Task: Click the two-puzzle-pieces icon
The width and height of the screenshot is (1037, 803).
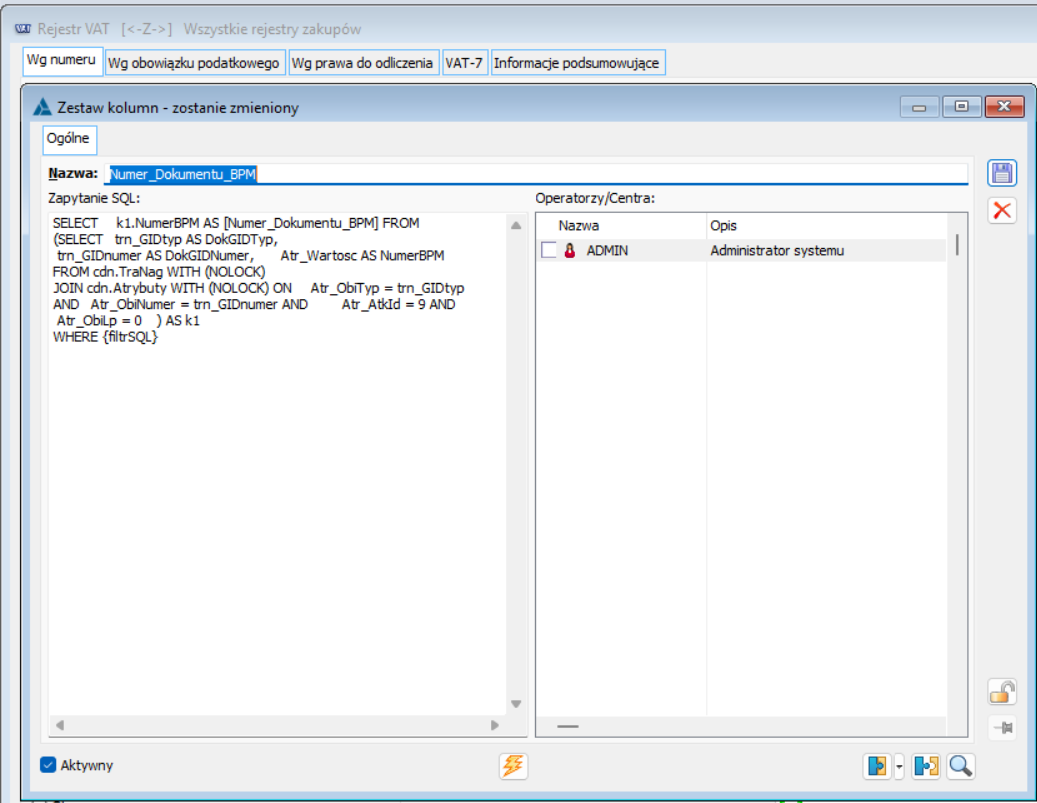Action: [x=926, y=766]
